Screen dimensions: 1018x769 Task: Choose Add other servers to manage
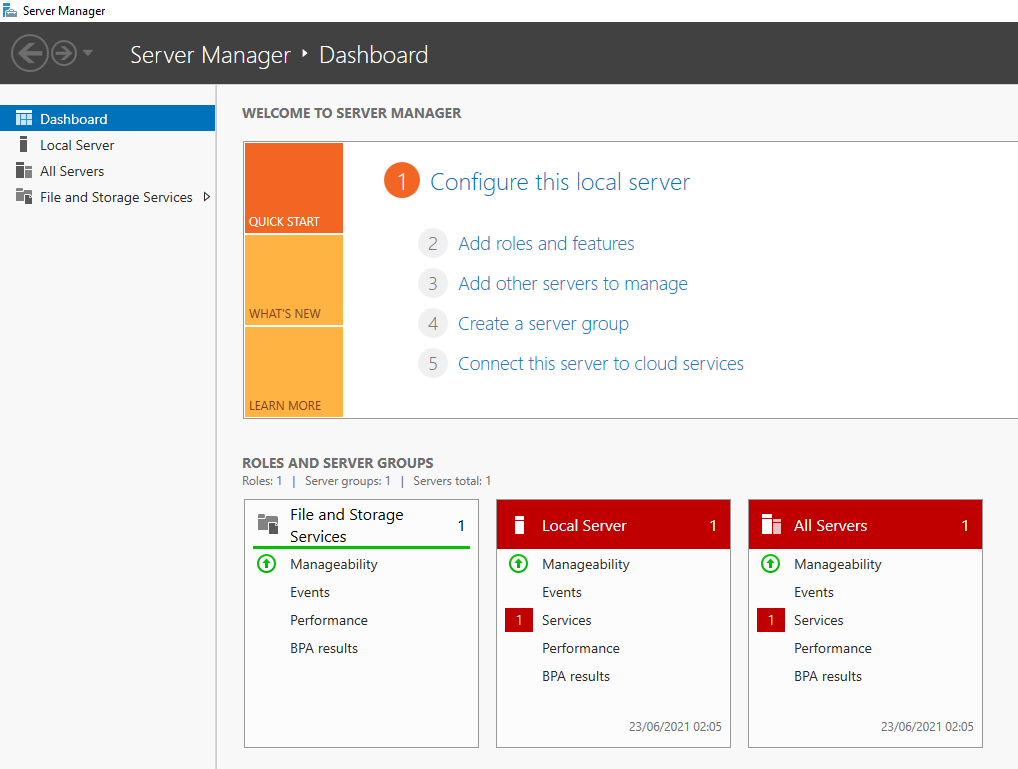pos(572,284)
